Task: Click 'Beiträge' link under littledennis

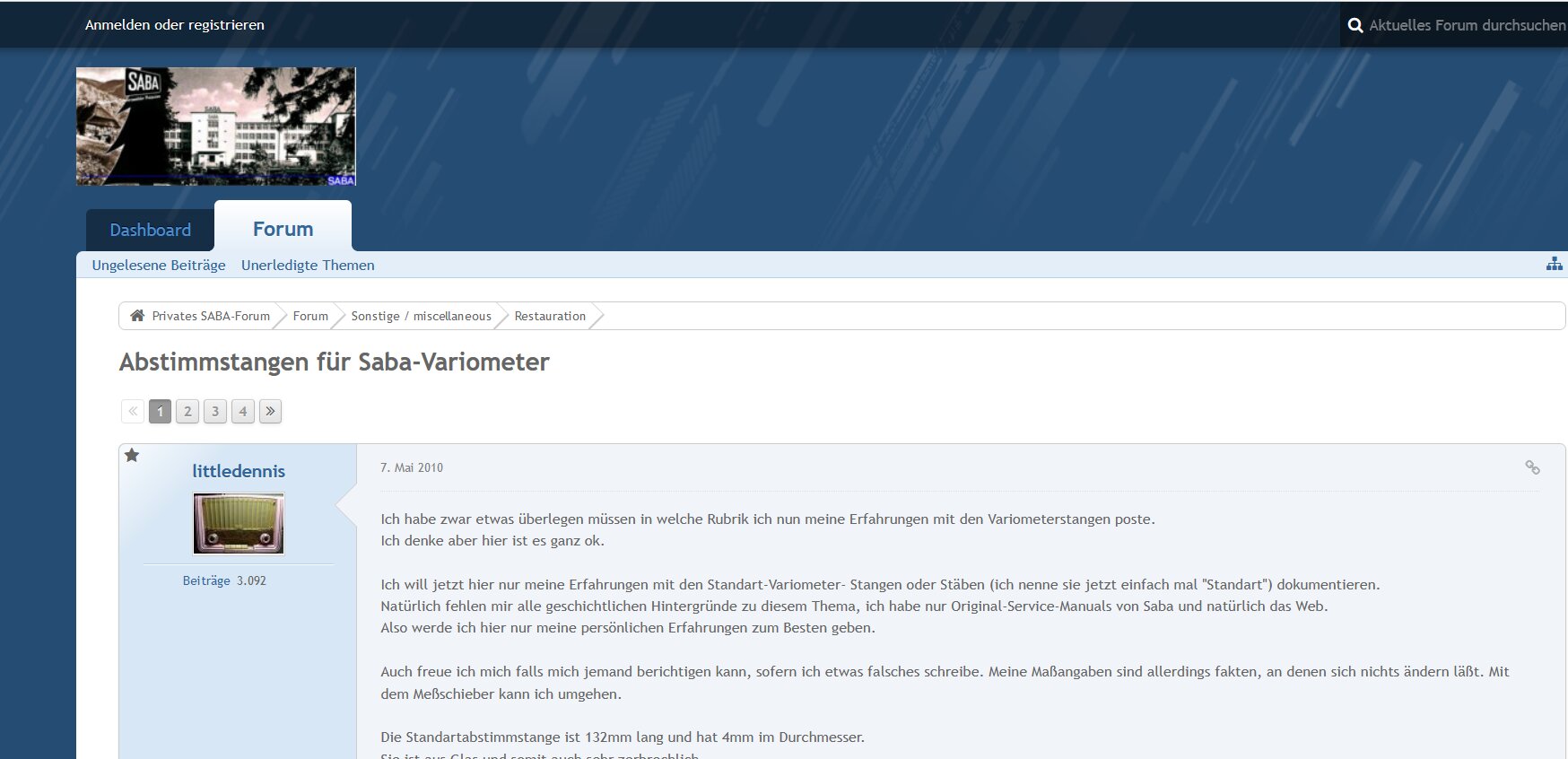Action: [206, 580]
